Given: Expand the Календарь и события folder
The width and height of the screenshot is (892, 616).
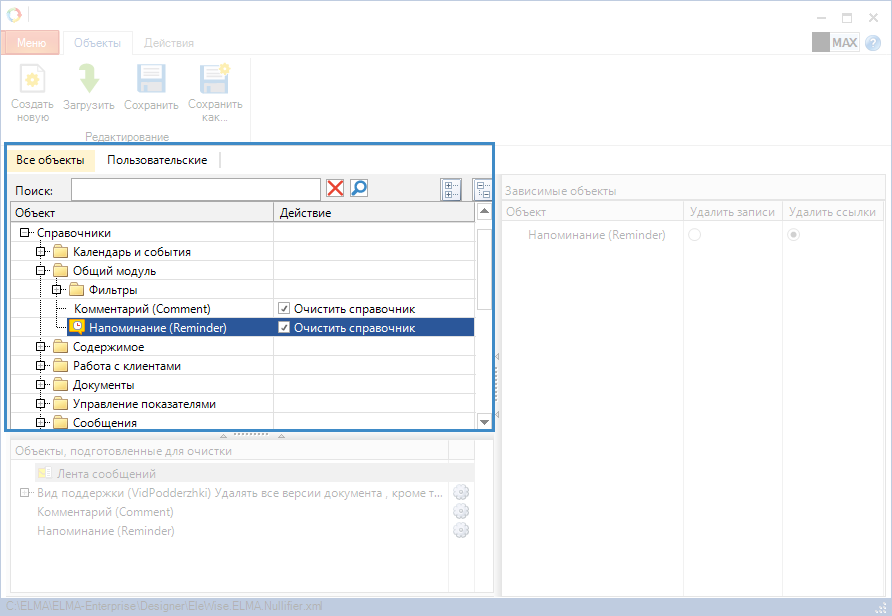Looking at the screenshot, I should pyautogui.click(x=42, y=252).
